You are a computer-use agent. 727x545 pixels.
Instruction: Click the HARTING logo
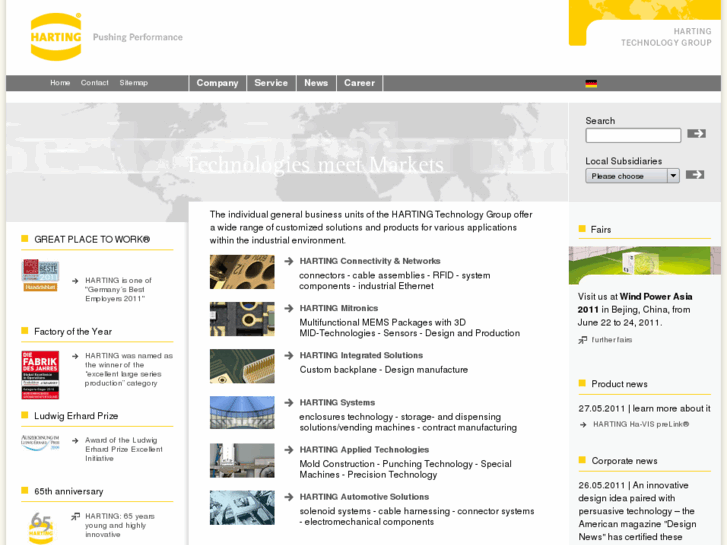(x=56, y=37)
